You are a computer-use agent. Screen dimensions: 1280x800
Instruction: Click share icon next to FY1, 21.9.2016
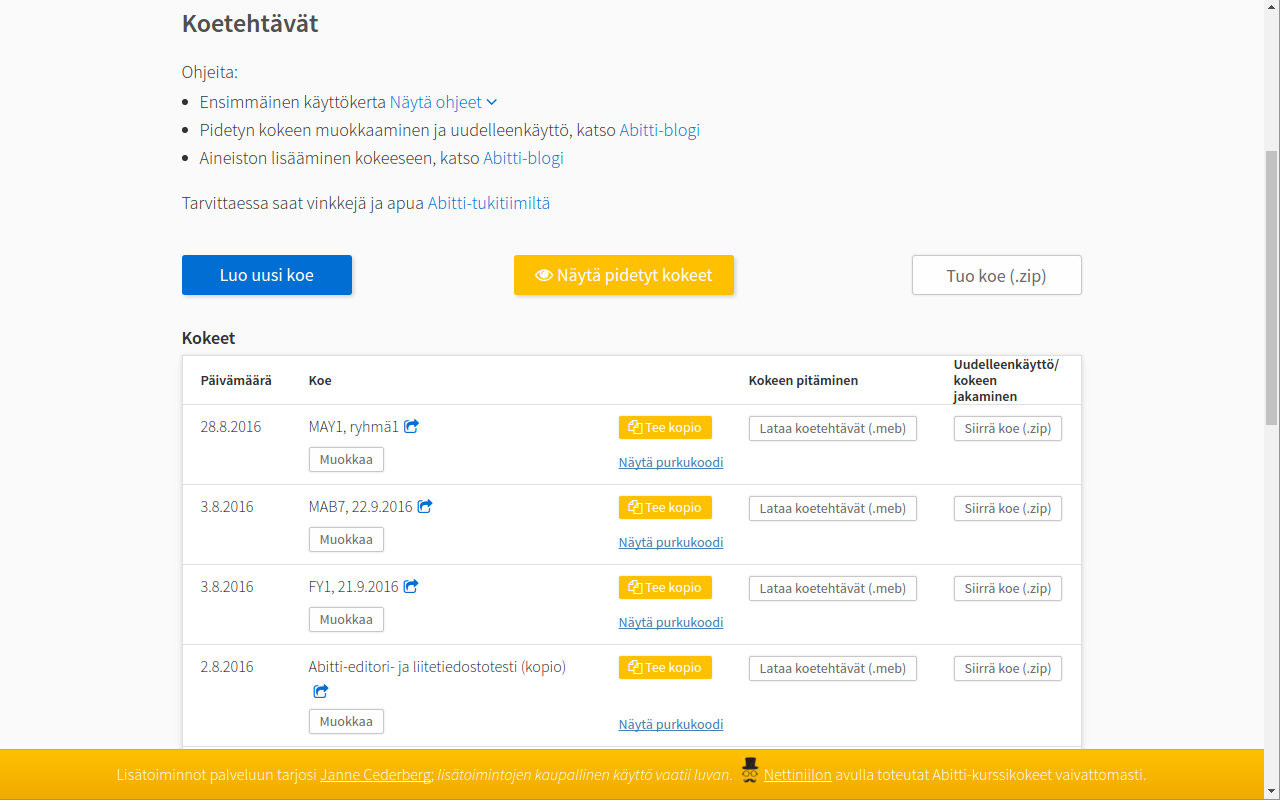[411, 586]
